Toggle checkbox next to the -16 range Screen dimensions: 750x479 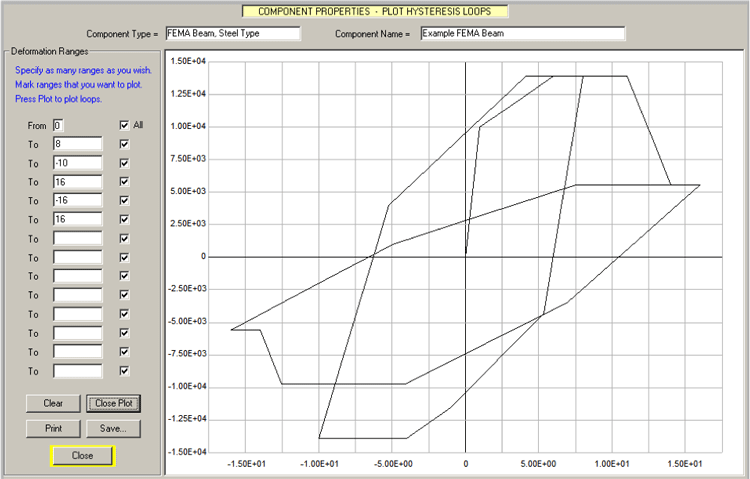click(x=124, y=200)
